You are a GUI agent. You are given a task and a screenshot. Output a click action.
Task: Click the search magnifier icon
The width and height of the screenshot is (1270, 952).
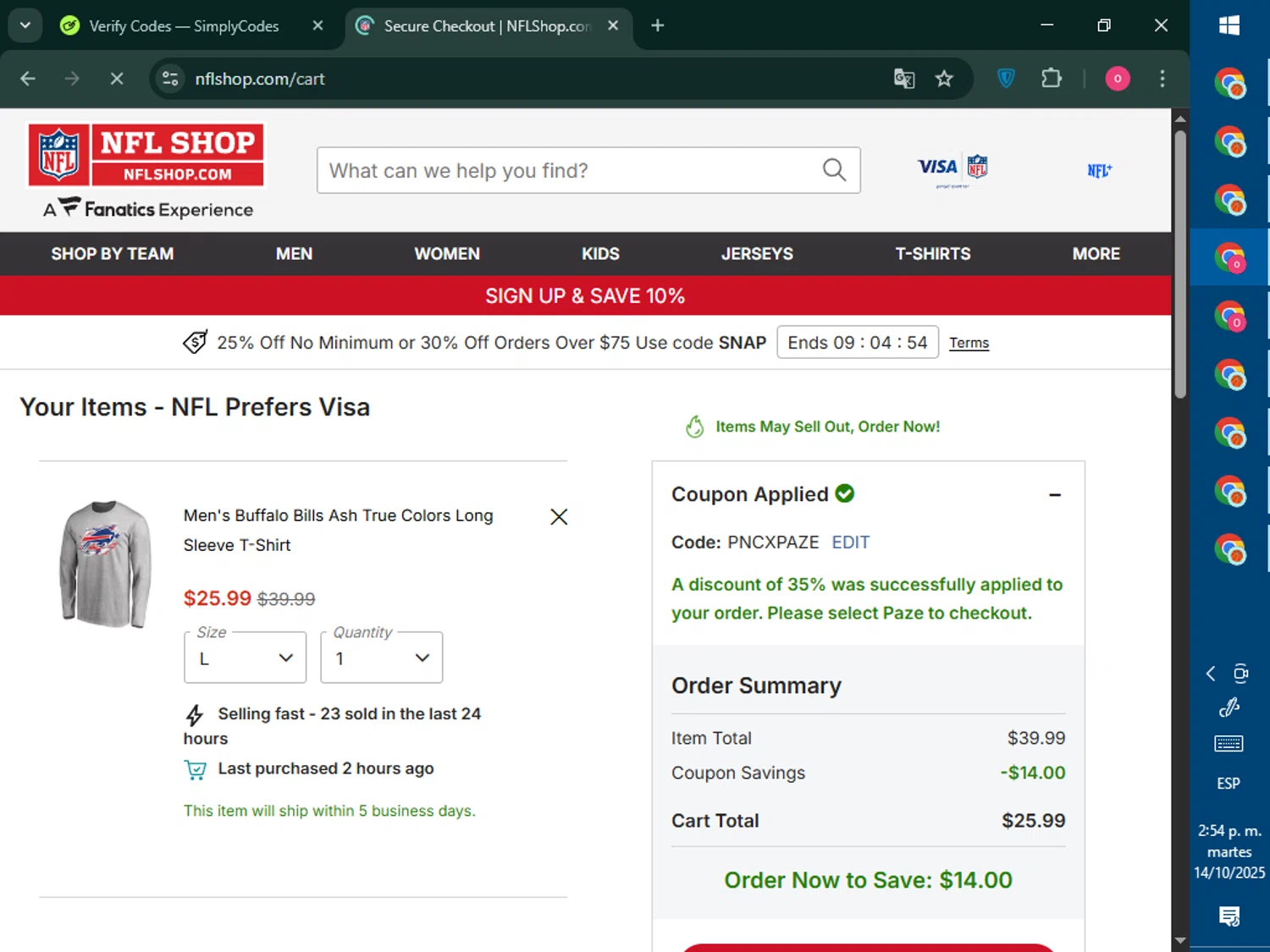tap(834, 170)
